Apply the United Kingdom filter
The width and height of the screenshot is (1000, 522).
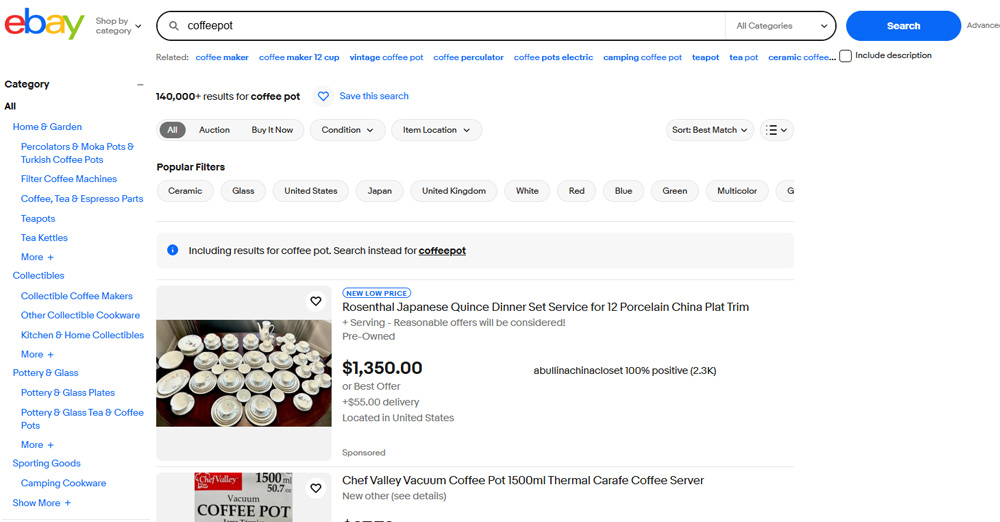tap(453, 191)
